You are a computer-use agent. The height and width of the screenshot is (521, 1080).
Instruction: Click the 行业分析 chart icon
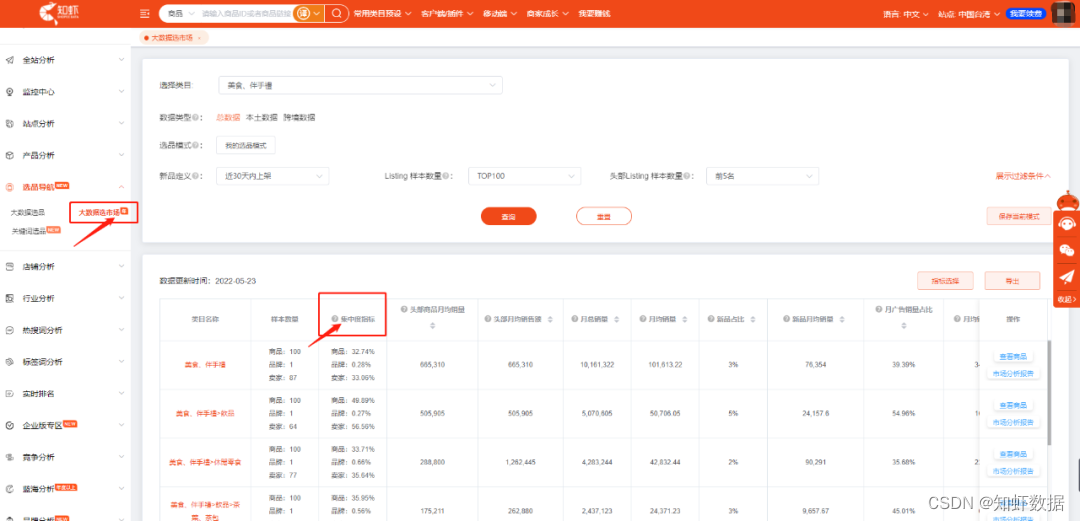pos(10,298)
